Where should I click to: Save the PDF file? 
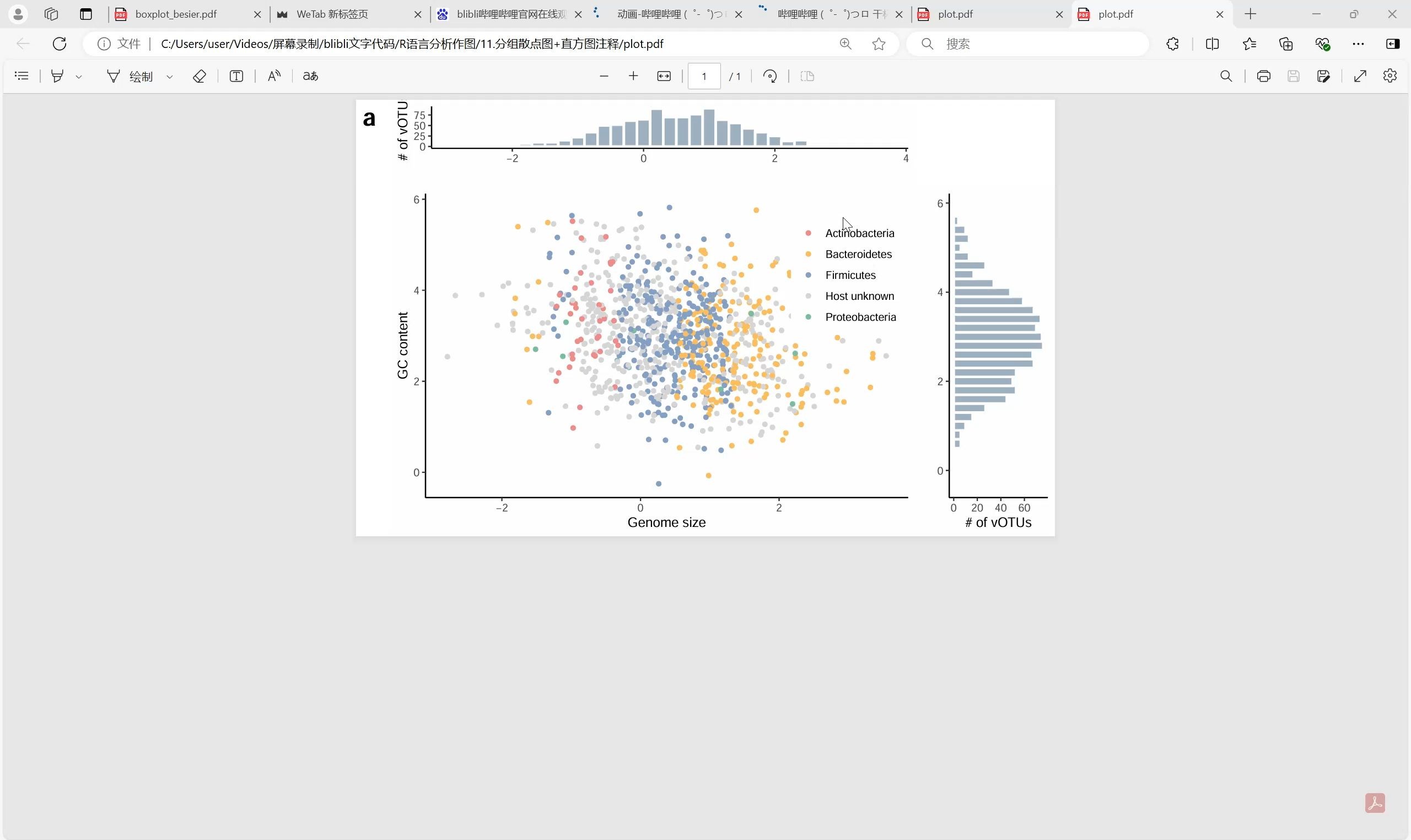coord(1293,76)
